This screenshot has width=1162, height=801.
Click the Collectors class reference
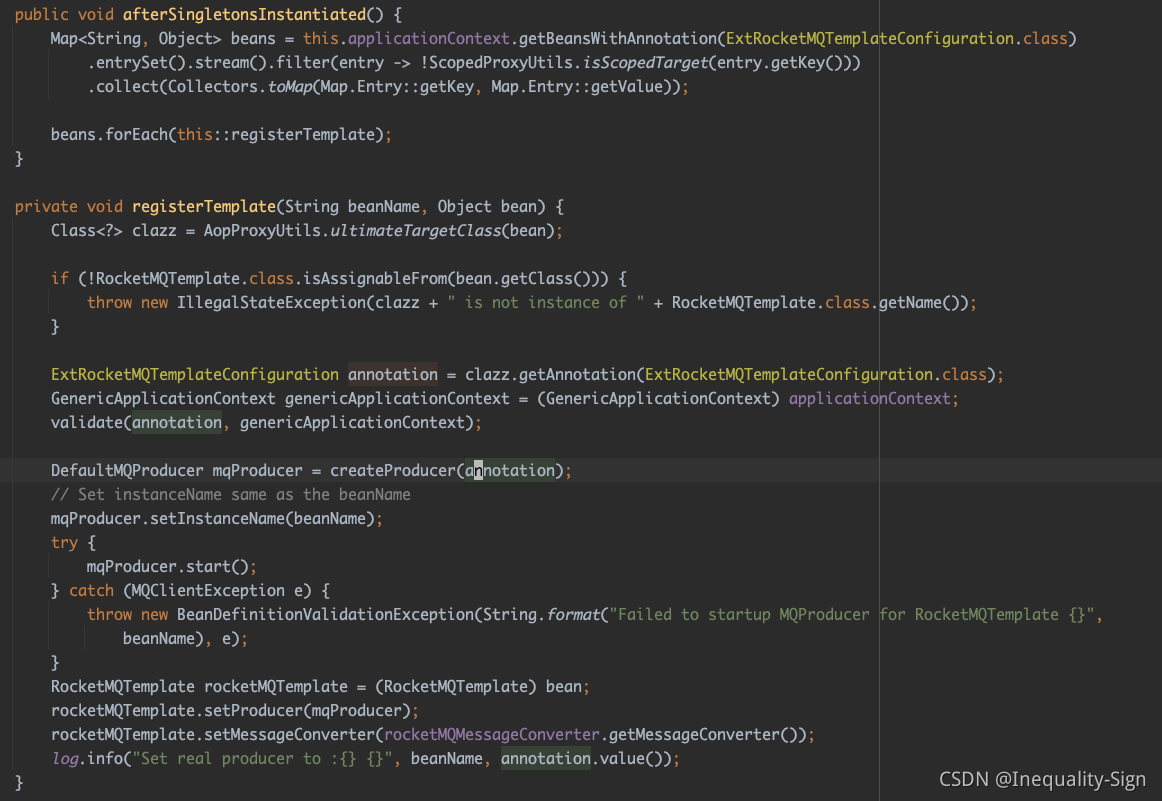pos(213,87)
